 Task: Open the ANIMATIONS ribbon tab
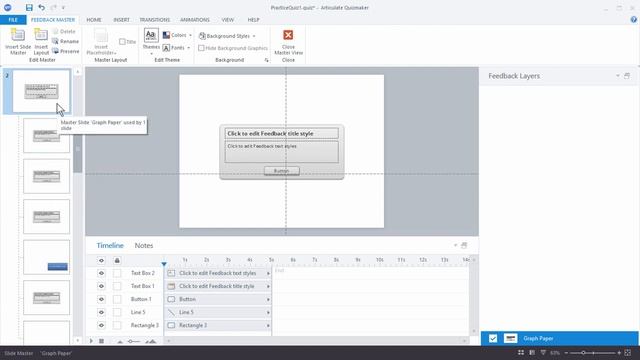pyautogui.click(x=195, y=20)
